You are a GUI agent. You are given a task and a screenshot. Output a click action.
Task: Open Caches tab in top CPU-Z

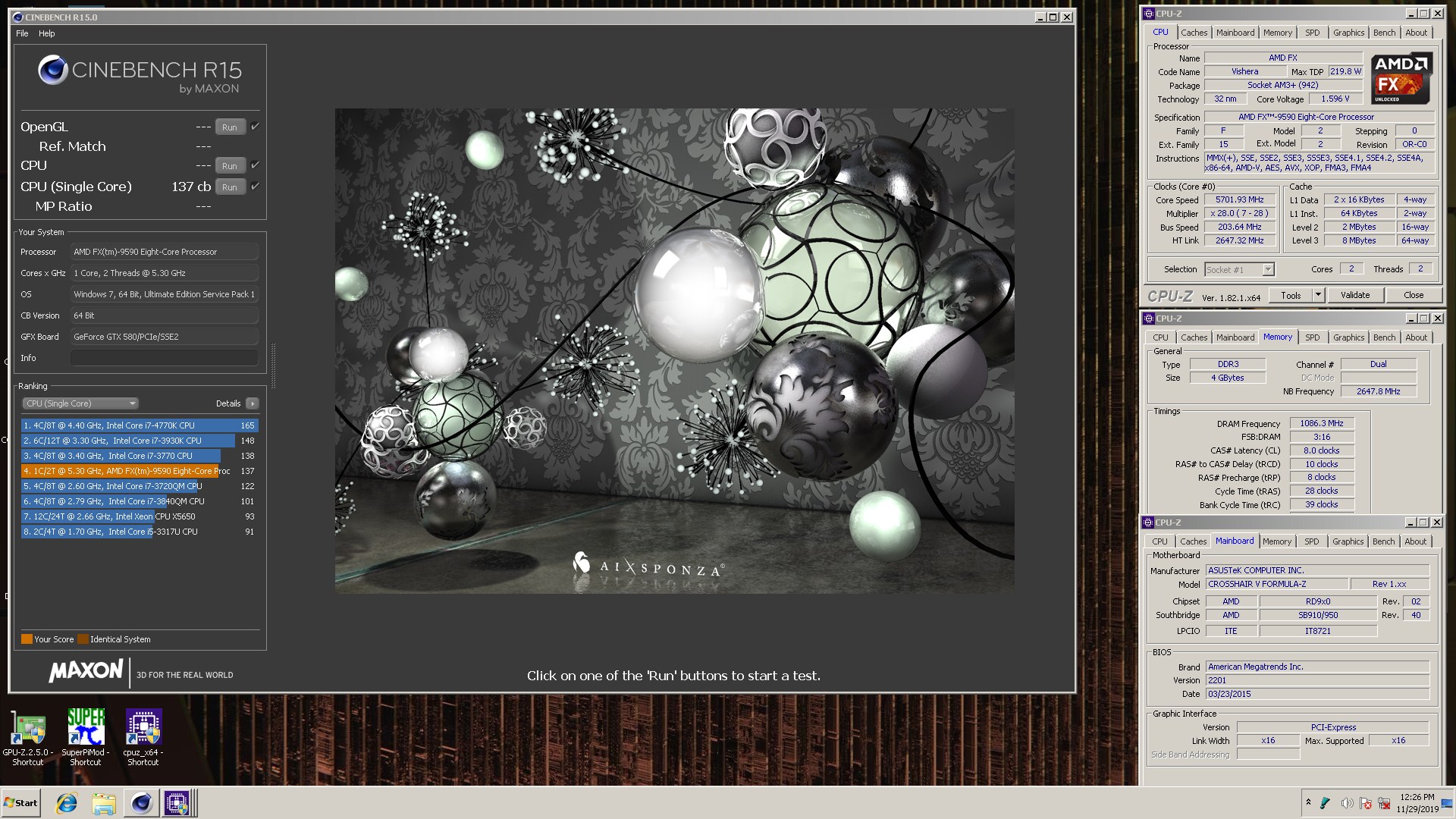(x=1194, y=33)
